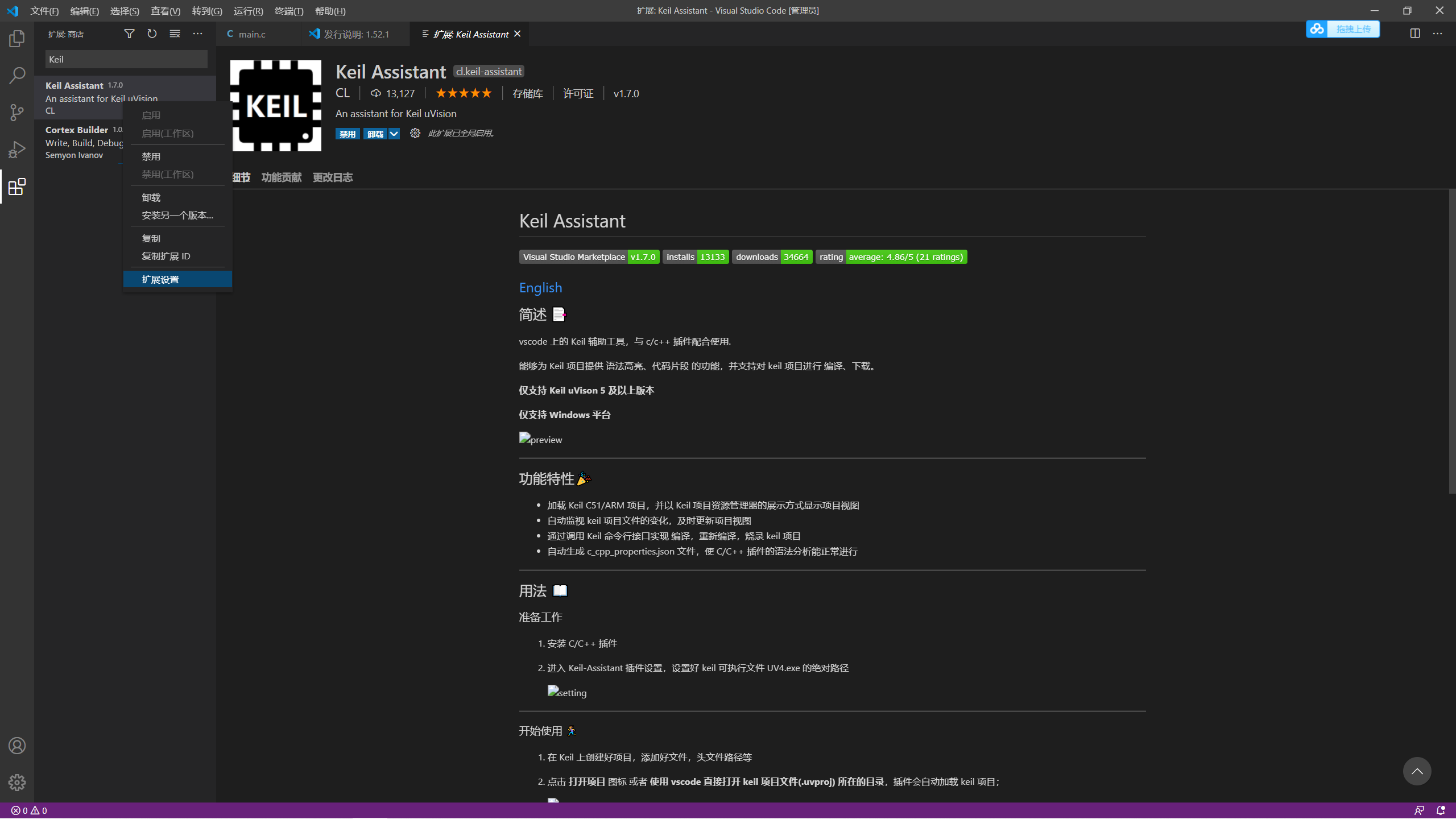Screen dimensions: 1456x819
Task: Open the Accounts icon in activity bar
Action: pyautogui.click(x=17, y=746)
